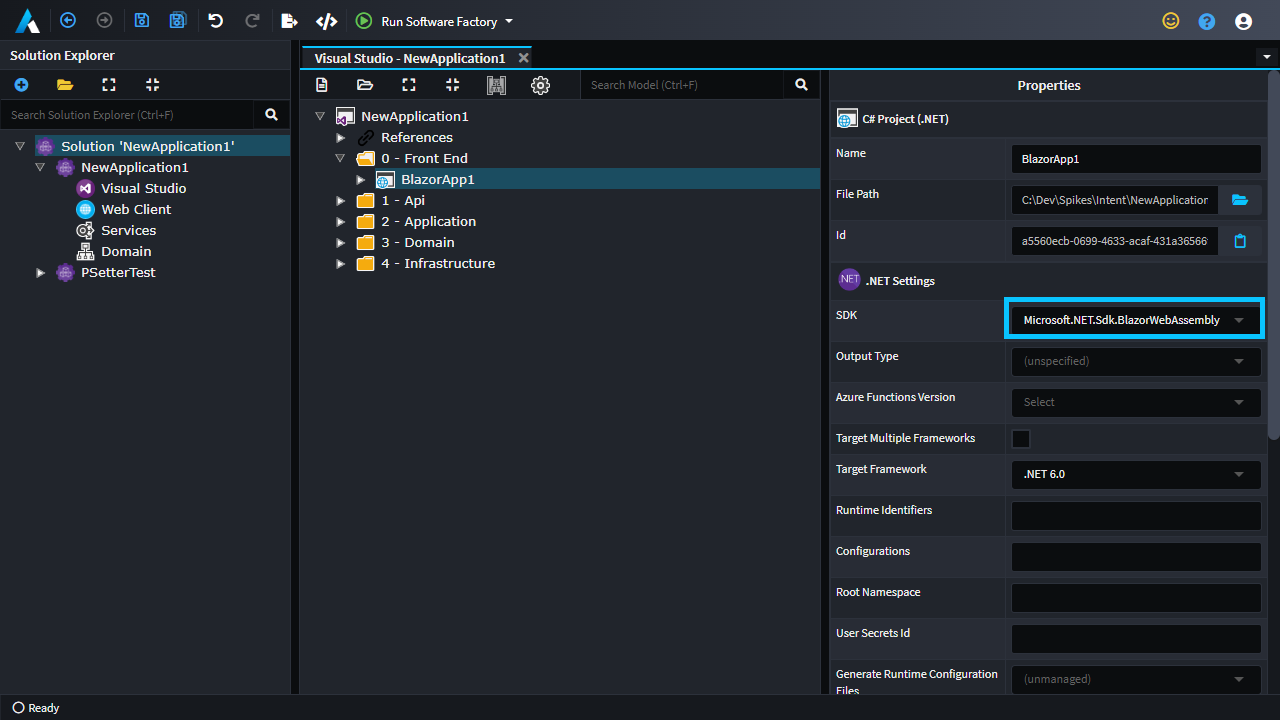Expand all nodes in the designer tree

coord(409,85)
